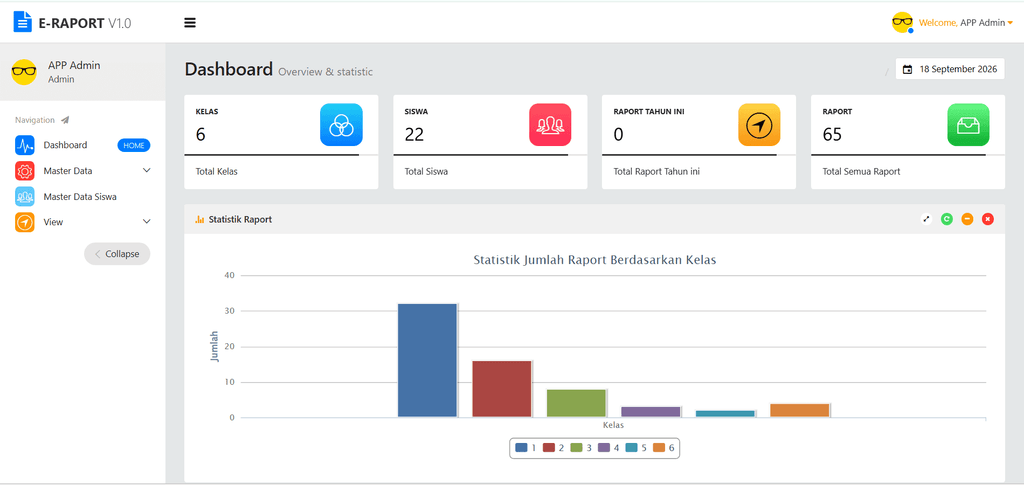This screenshot has height=485, width=1024.
Task: Expand the View chevron
Action: pos(146,222)
